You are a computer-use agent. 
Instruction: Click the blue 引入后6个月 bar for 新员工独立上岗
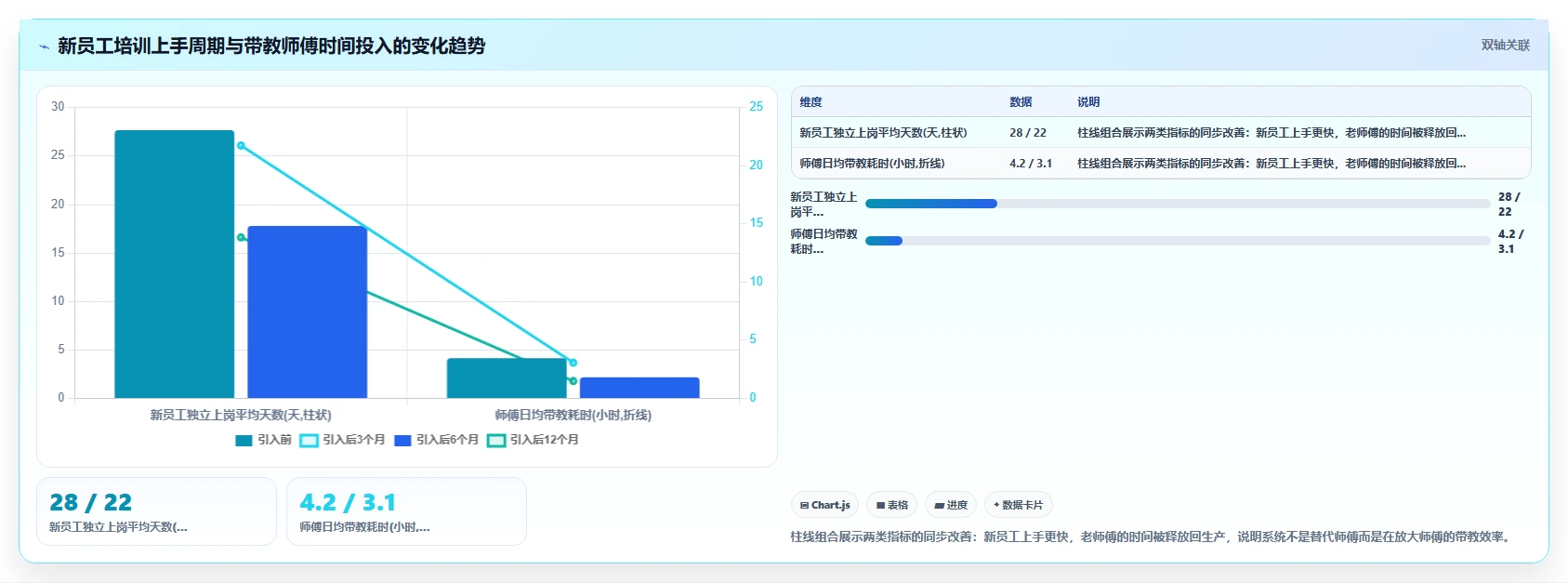[x=308, y=312]
